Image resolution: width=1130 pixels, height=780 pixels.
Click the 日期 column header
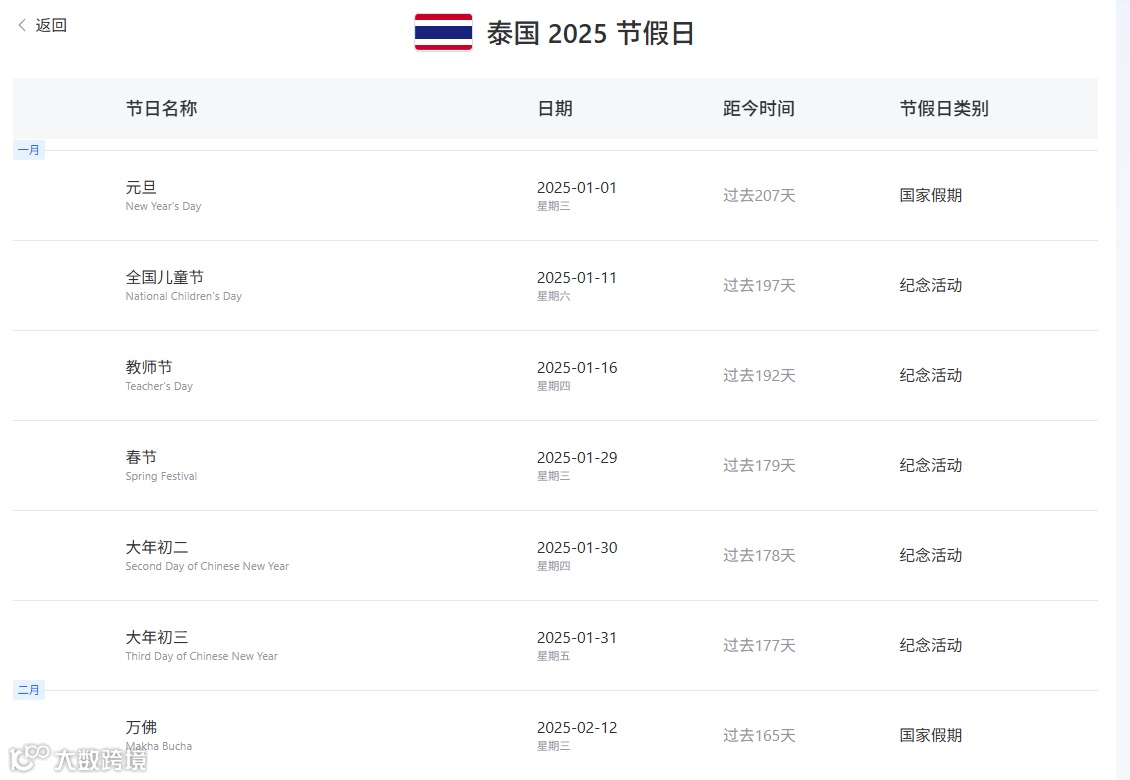click(x=555, y=108)
